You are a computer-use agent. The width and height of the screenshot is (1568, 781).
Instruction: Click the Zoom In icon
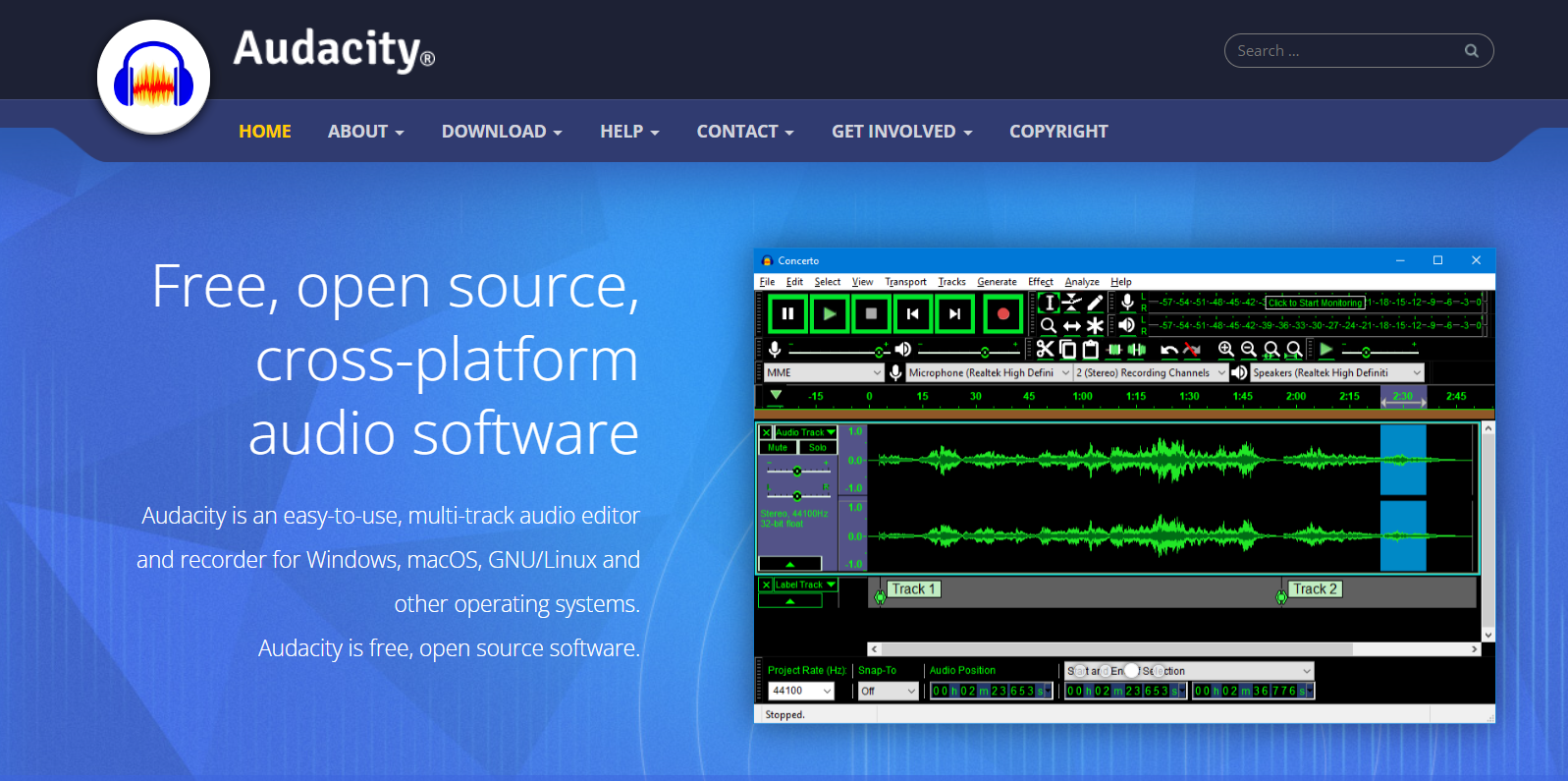pyautogui.click(x=1225, y=349)
